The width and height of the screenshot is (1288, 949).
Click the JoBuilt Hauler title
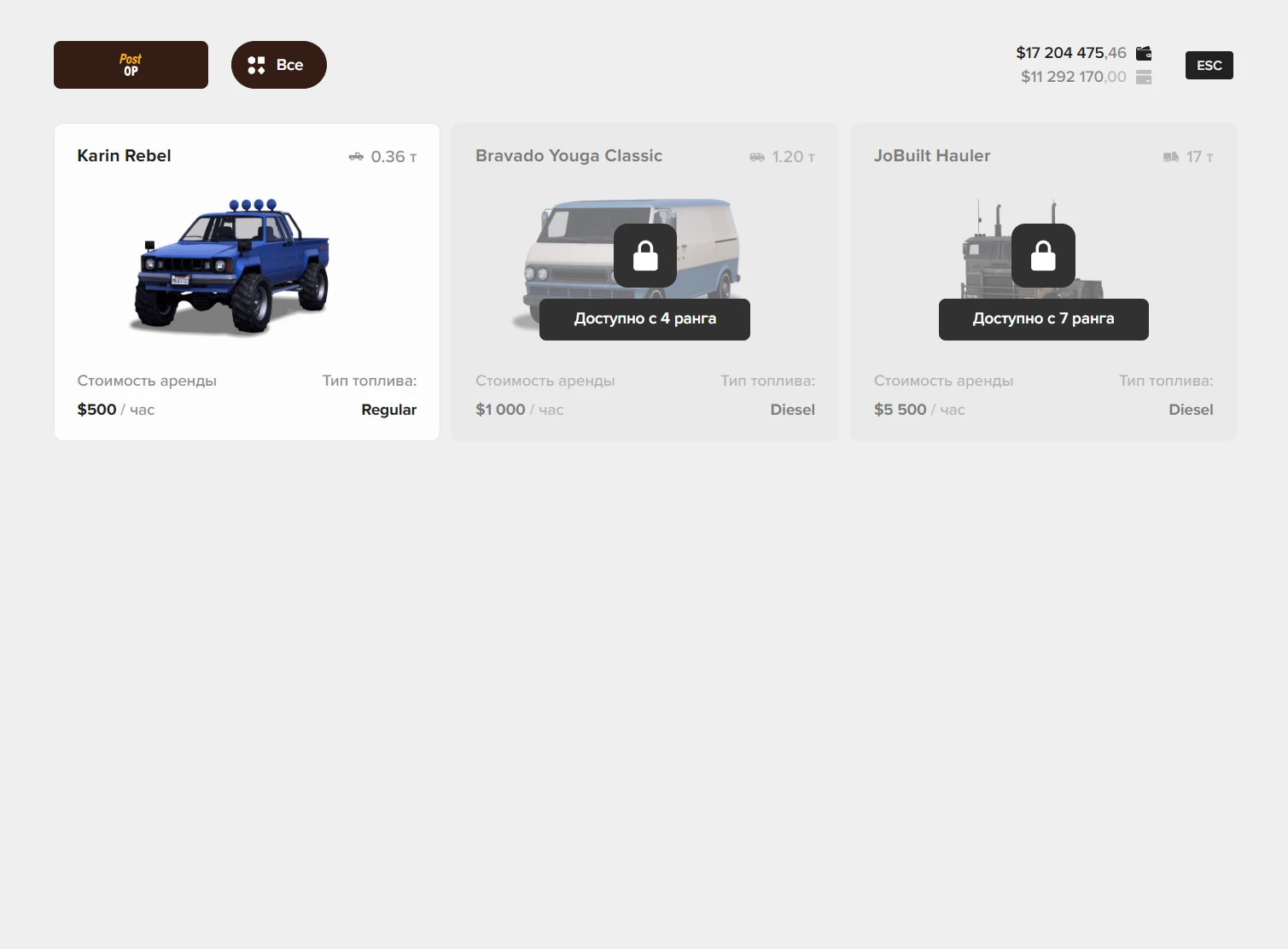click(932, 156)
